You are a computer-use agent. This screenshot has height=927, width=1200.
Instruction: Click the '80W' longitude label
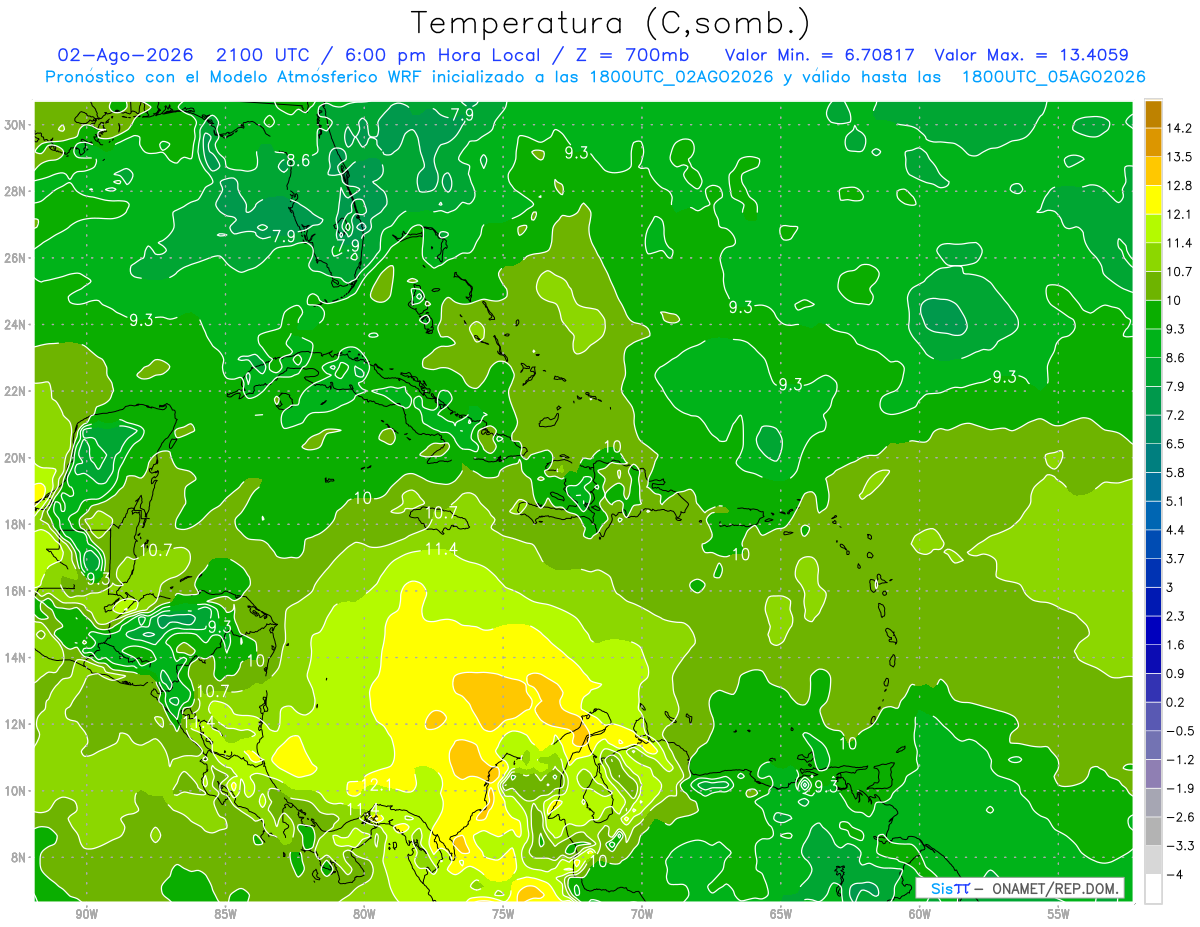point(364,914)
